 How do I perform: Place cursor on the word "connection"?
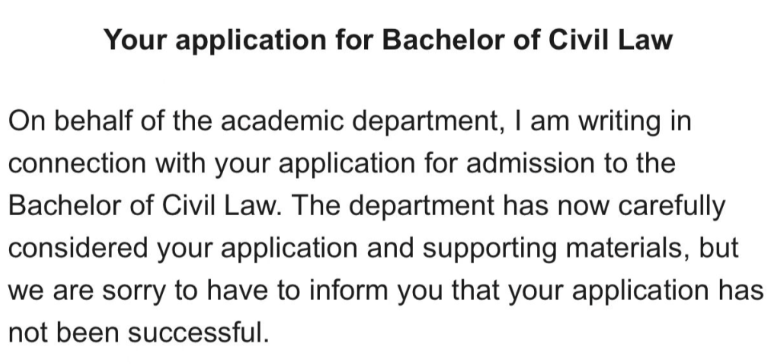coord(77,163)
